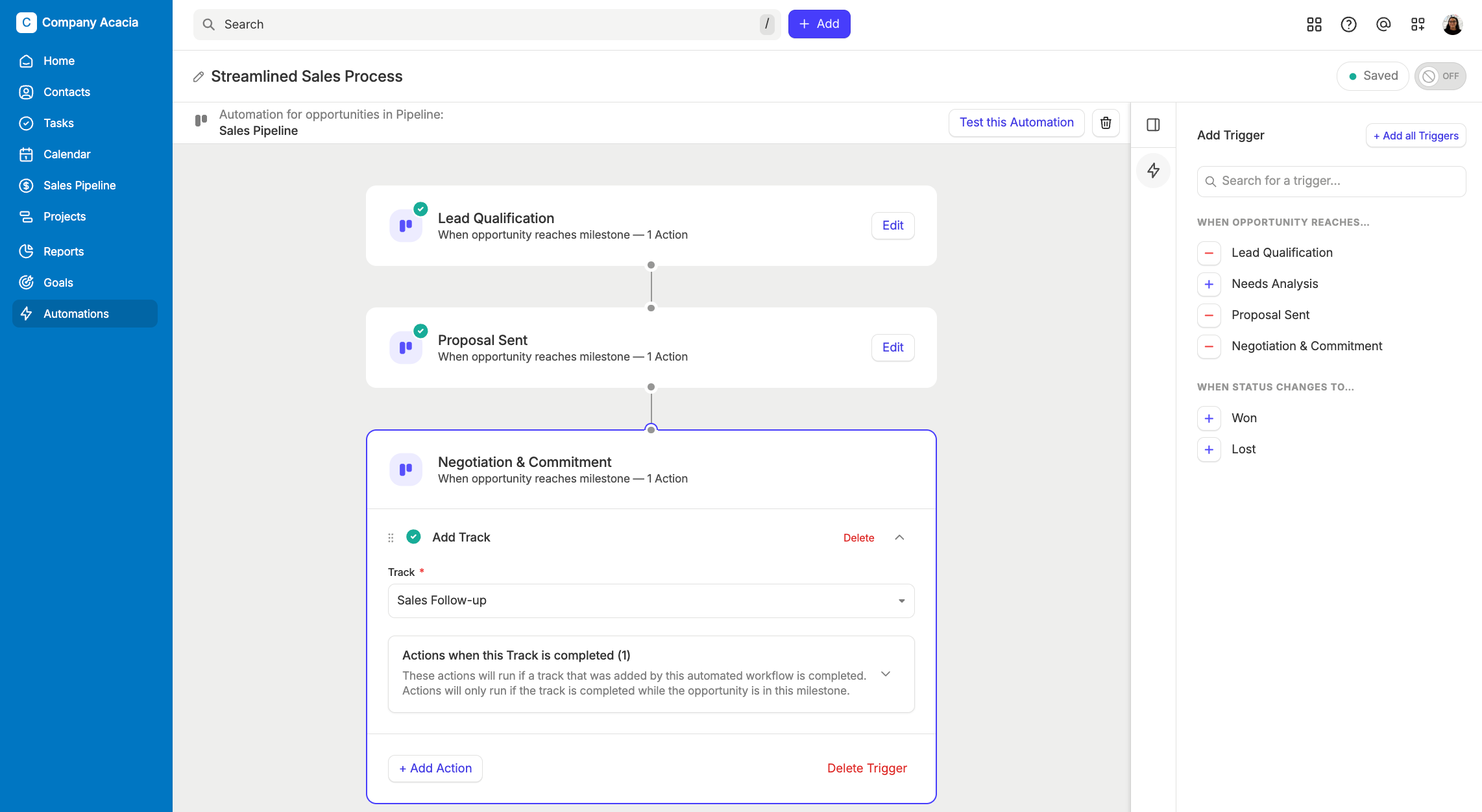Click + Add all Triggers link
Viewport: 1482px width, 812px height.
pyautogui.click(x=1416, y=136)
